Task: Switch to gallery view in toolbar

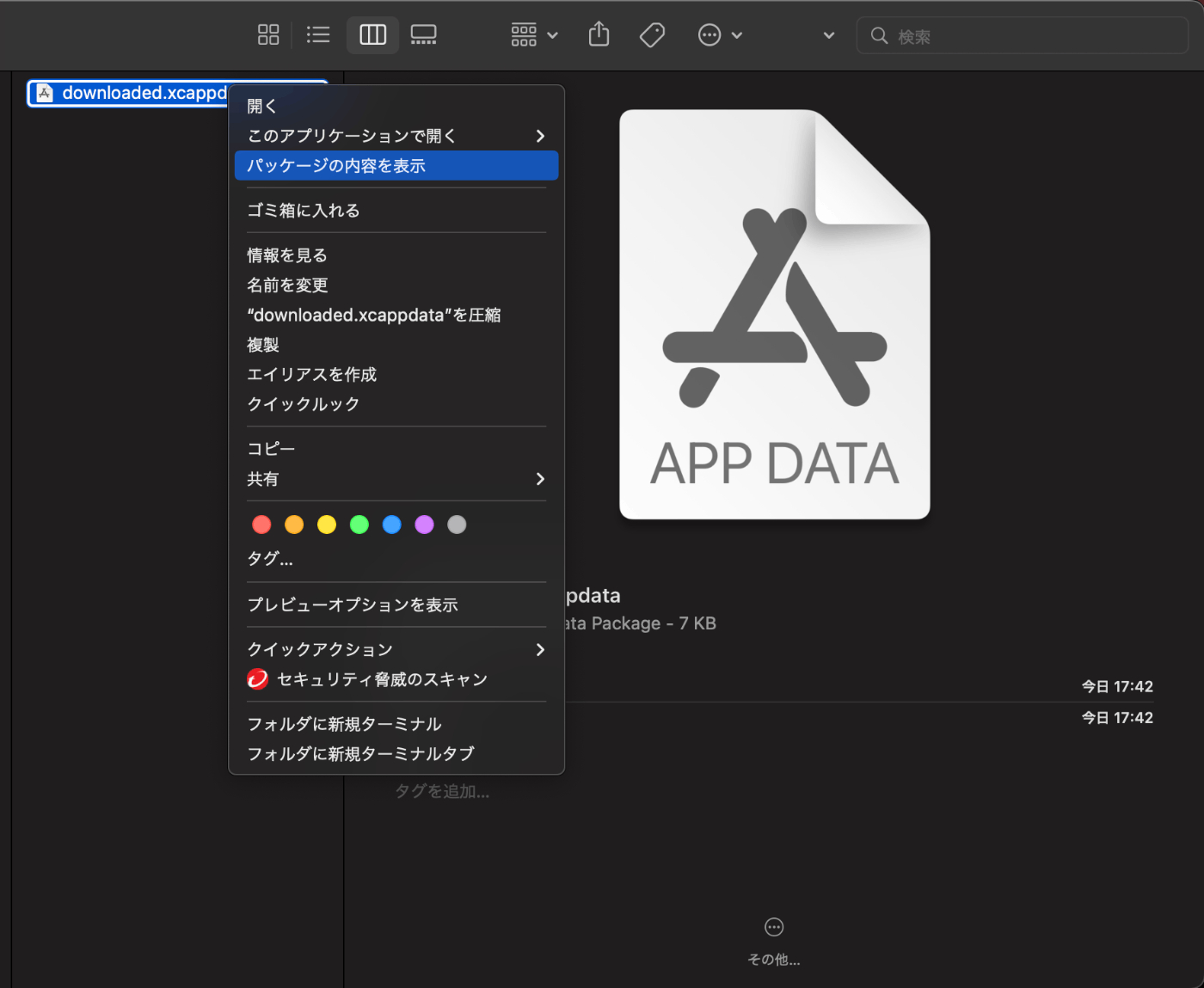Action: click(423, 35)
